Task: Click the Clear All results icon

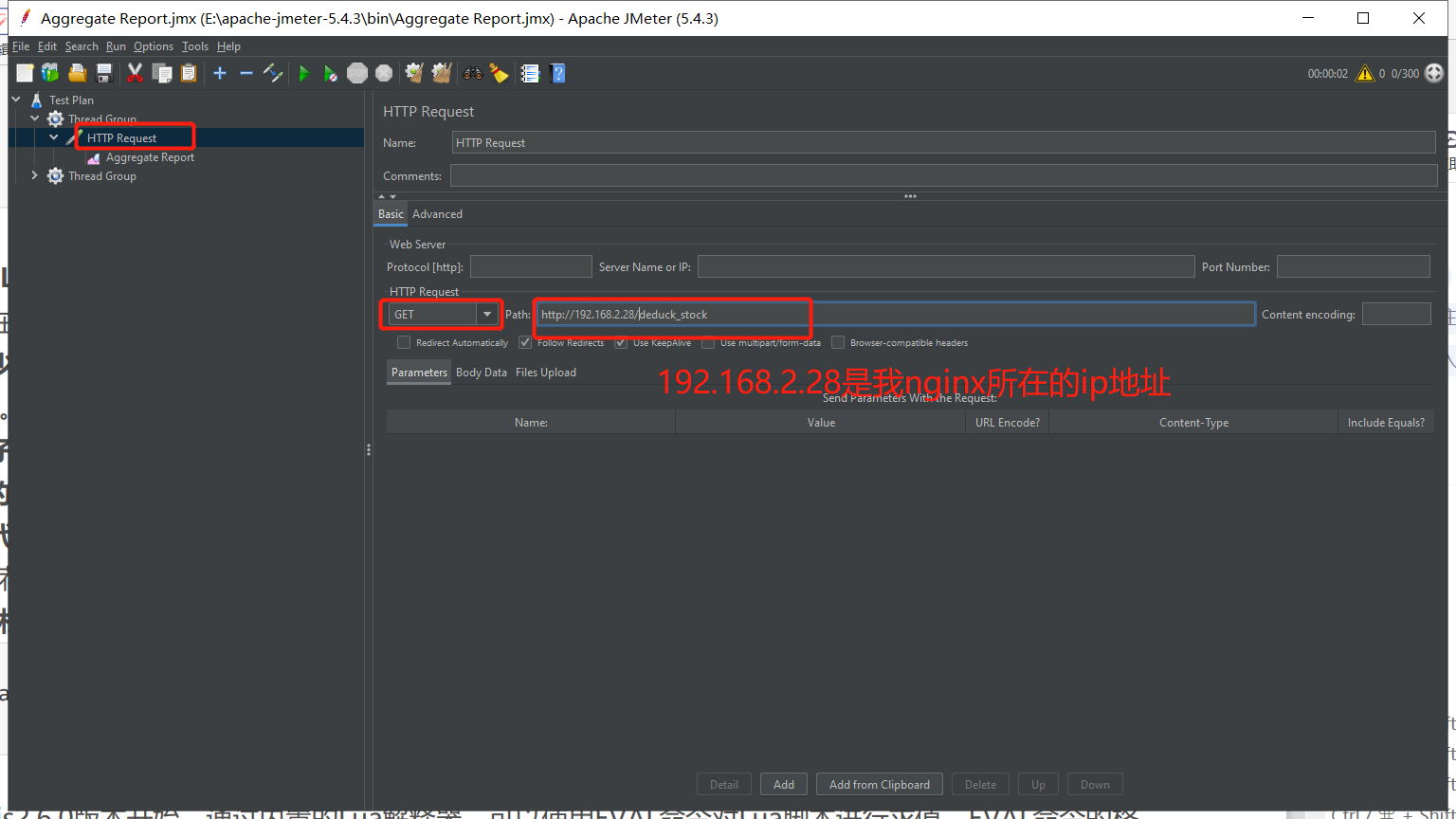Action: pyautogui.click(x=442, y=73)
